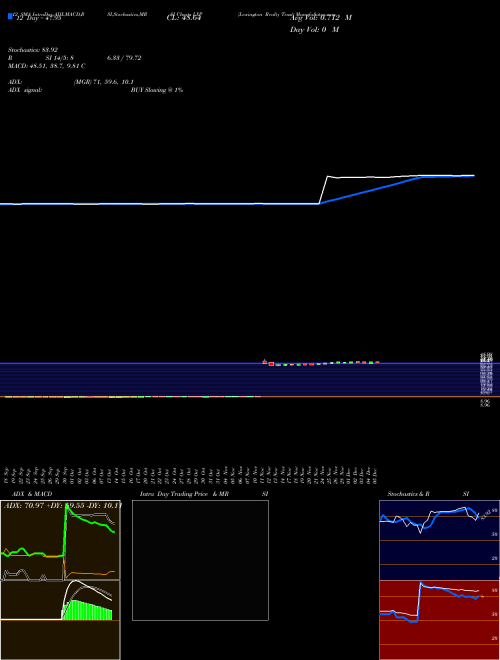Screen dimensions: 500x660
Task: Click the 'ADX signal:' label
Action: point(25,90)
